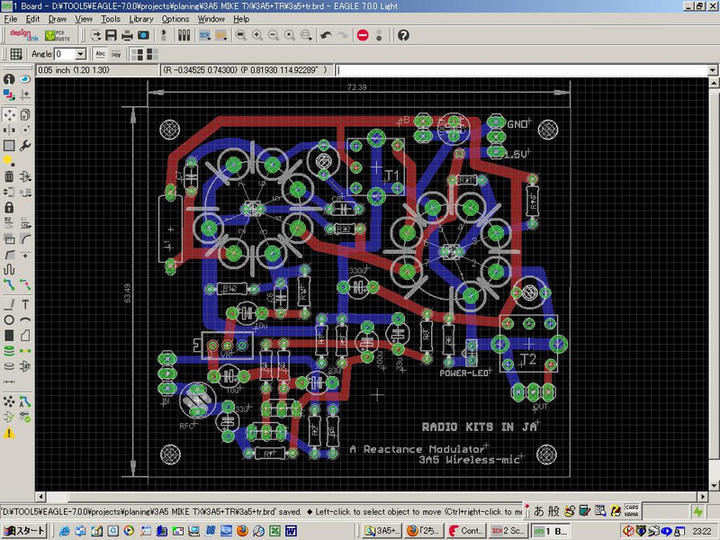This screenshot has width=720, height=540.
Task: Open the Errors list via yellow warning icon
Action: (x=8, y=433)
